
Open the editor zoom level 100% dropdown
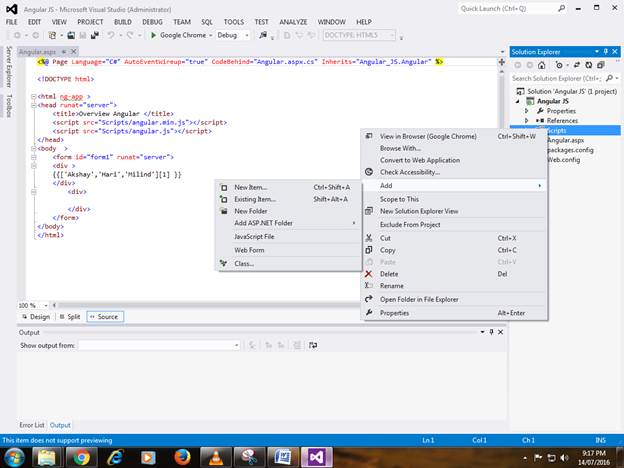44,305
